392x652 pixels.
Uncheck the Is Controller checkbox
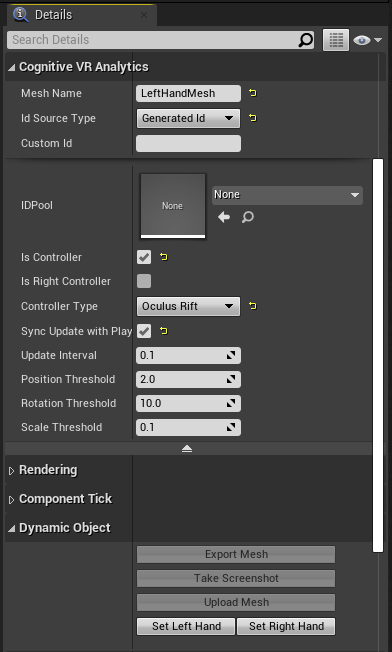144,257
